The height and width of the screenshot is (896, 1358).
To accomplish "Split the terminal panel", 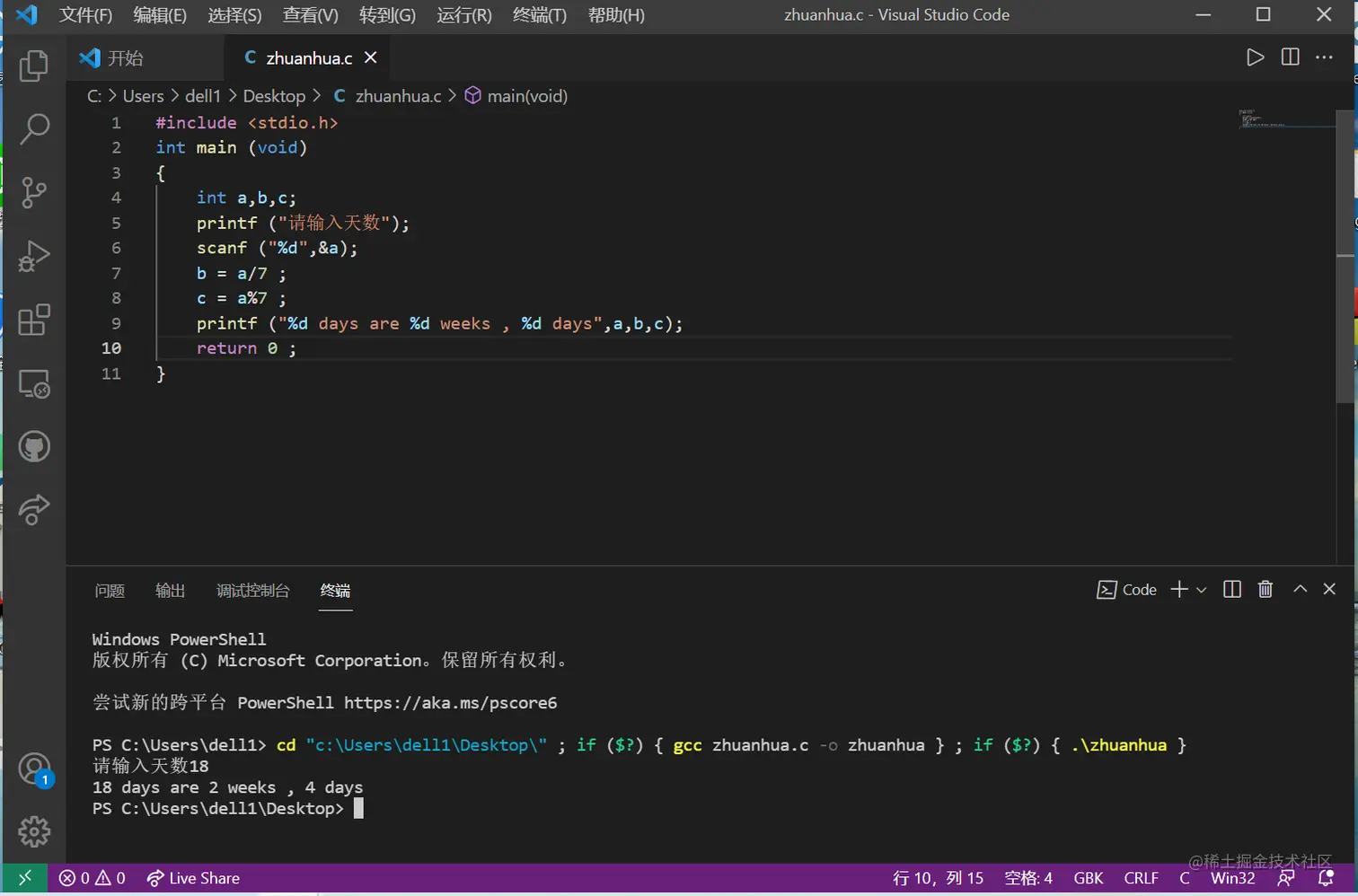I will [x=1232, y=589].
